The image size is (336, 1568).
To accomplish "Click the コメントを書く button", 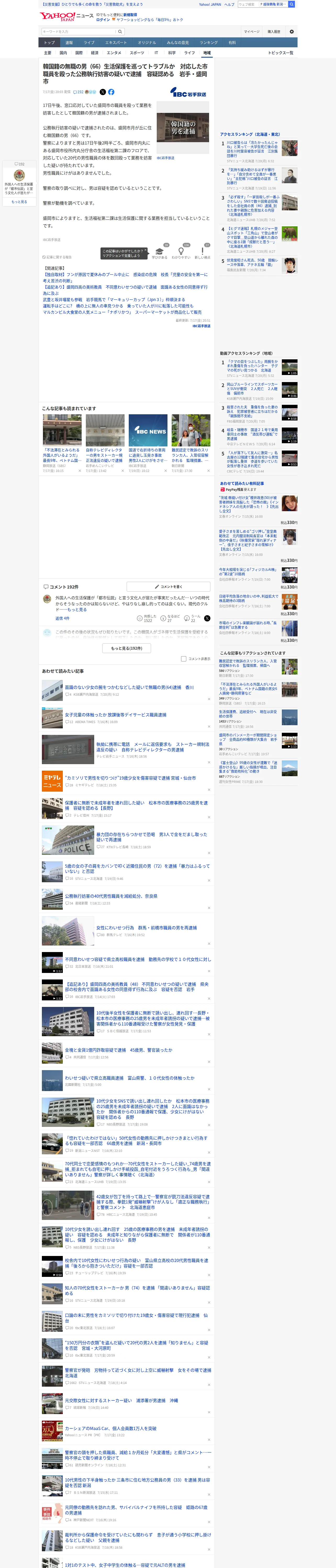I will (169, 587).
